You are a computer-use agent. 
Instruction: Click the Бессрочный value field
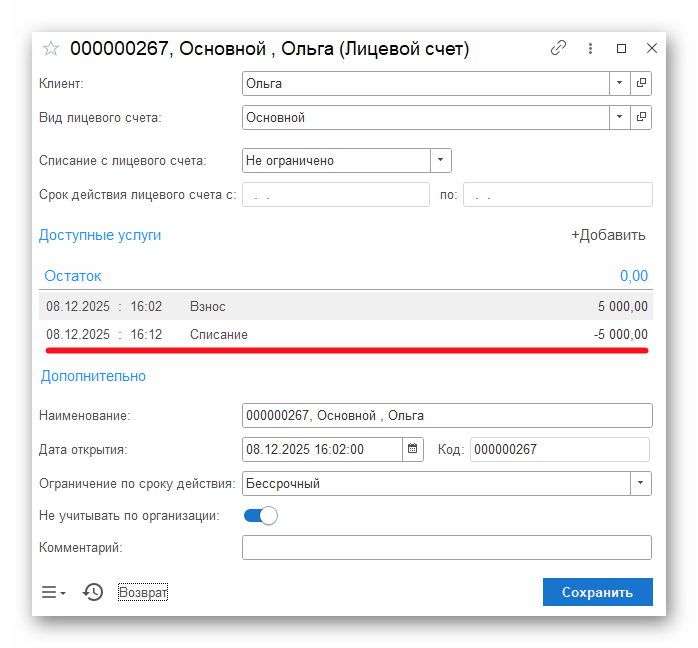436,483
